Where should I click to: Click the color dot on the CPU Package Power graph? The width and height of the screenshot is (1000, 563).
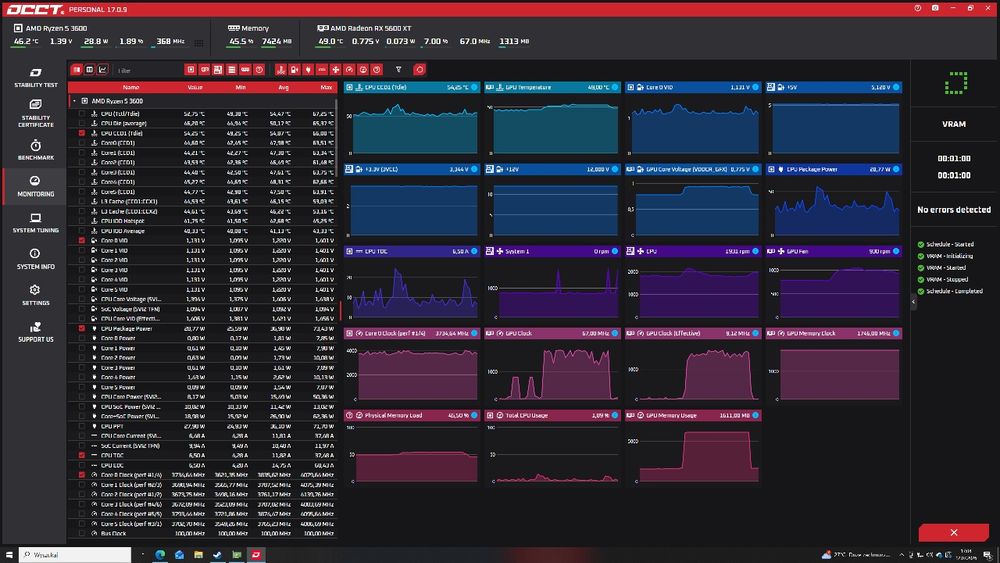pyautogui.click(x=896, y=169)
